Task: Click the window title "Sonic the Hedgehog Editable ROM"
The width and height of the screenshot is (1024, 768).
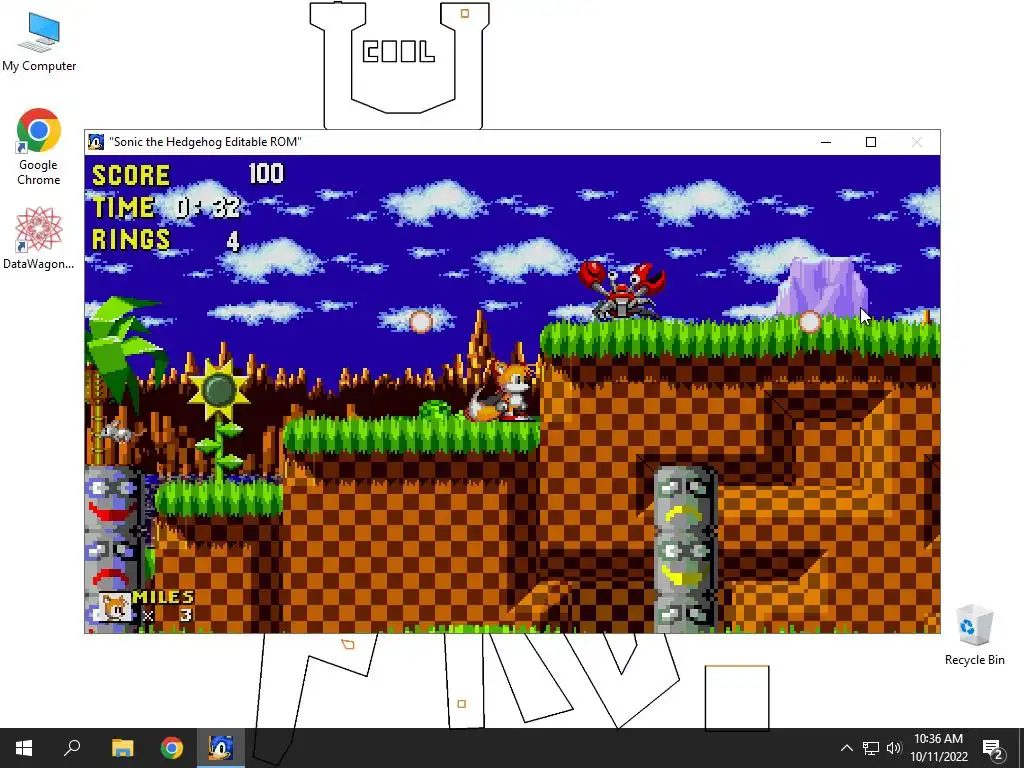Action: pos(205,142)
